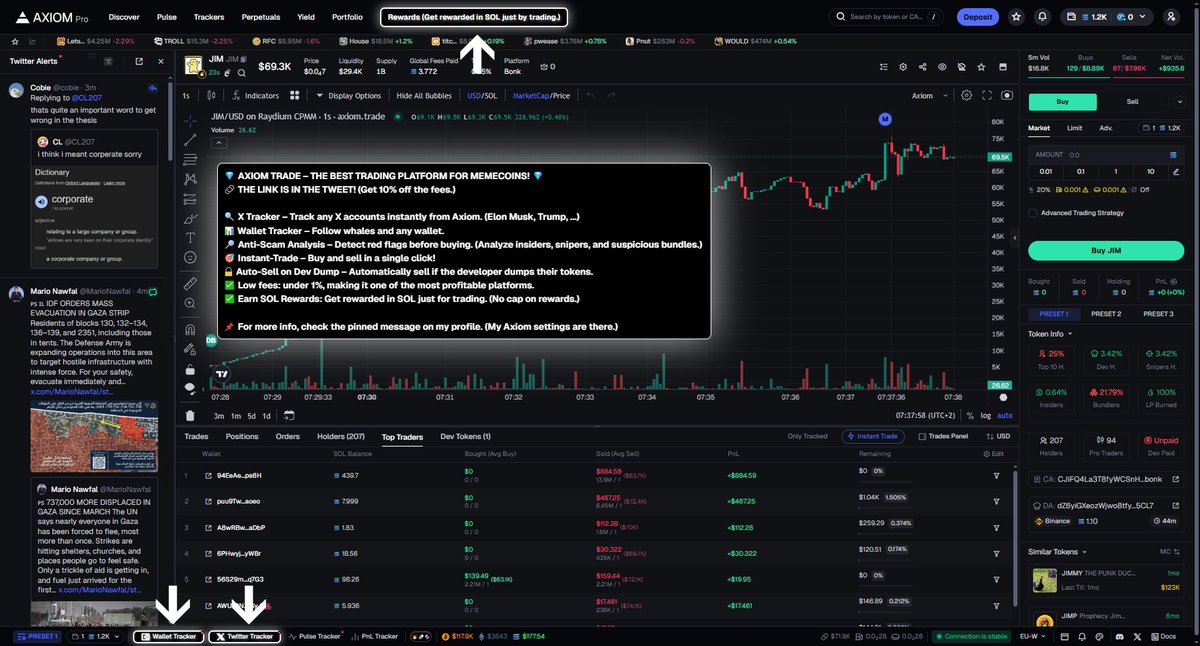Activate the chart zoom-in tool
This screenshot has height=646, width=1200.
(x=190, y=303)
